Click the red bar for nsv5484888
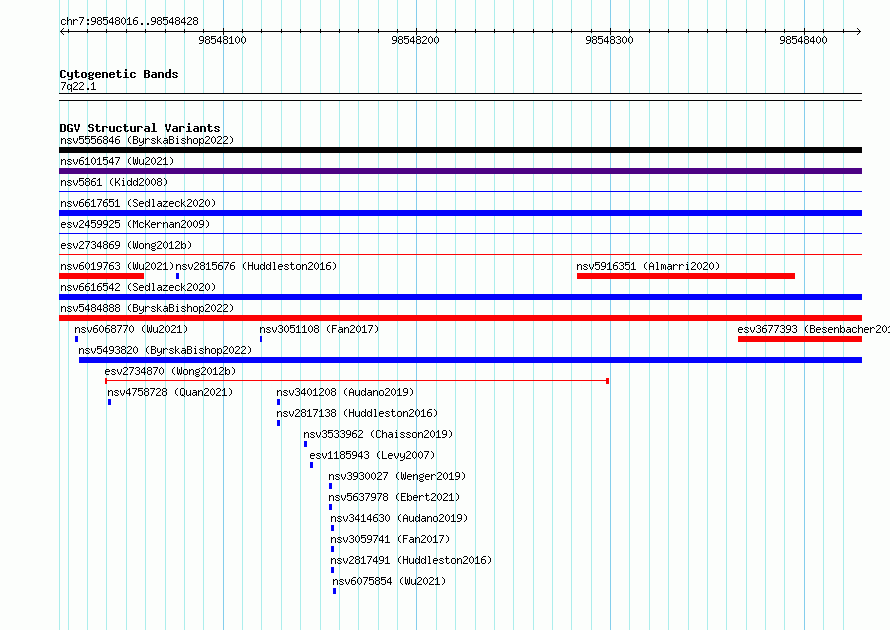890x630 pixels. [x=460, y=318]
